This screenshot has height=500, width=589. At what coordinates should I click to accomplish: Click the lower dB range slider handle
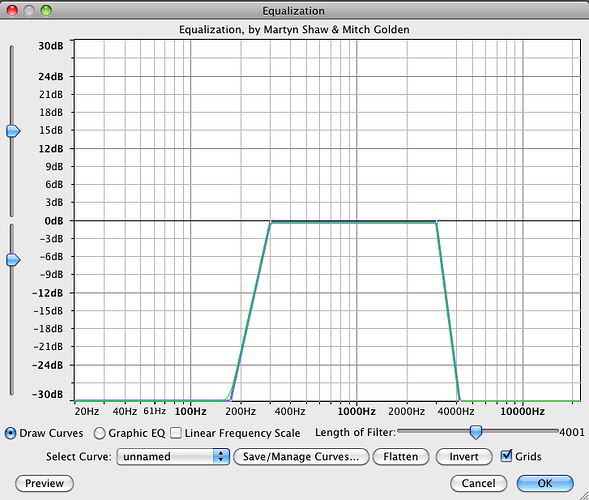[13, 260]
